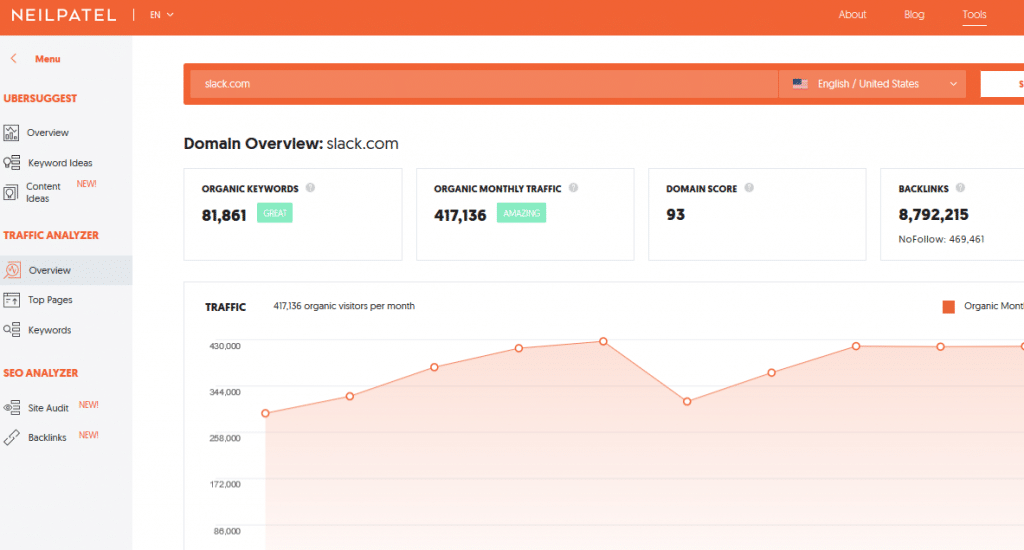Open the EN language dropdown
Image resolution: width=1024 pixels, height=550 pixels.
pyautogui.click(x=162, y=15)
